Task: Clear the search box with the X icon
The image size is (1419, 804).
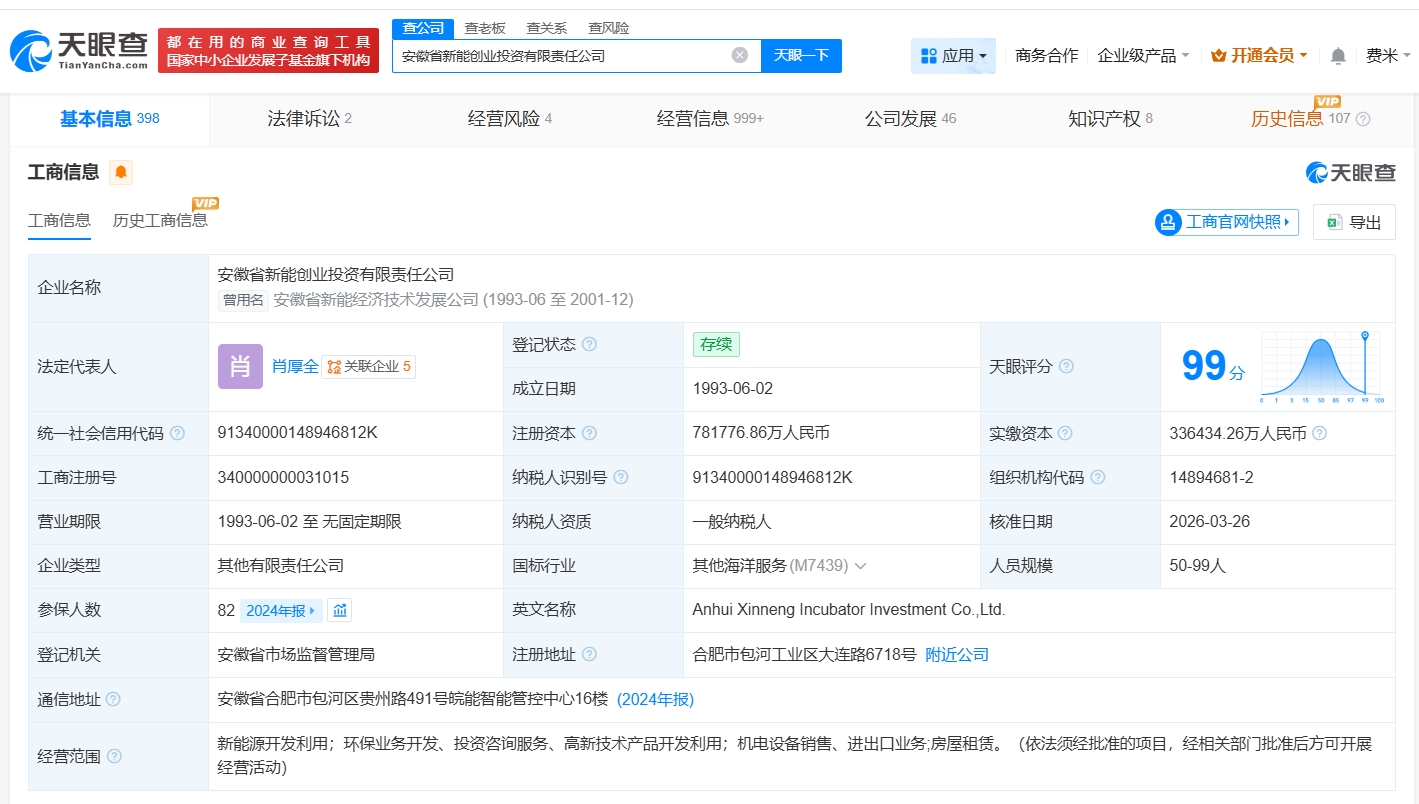Action: 740,55
